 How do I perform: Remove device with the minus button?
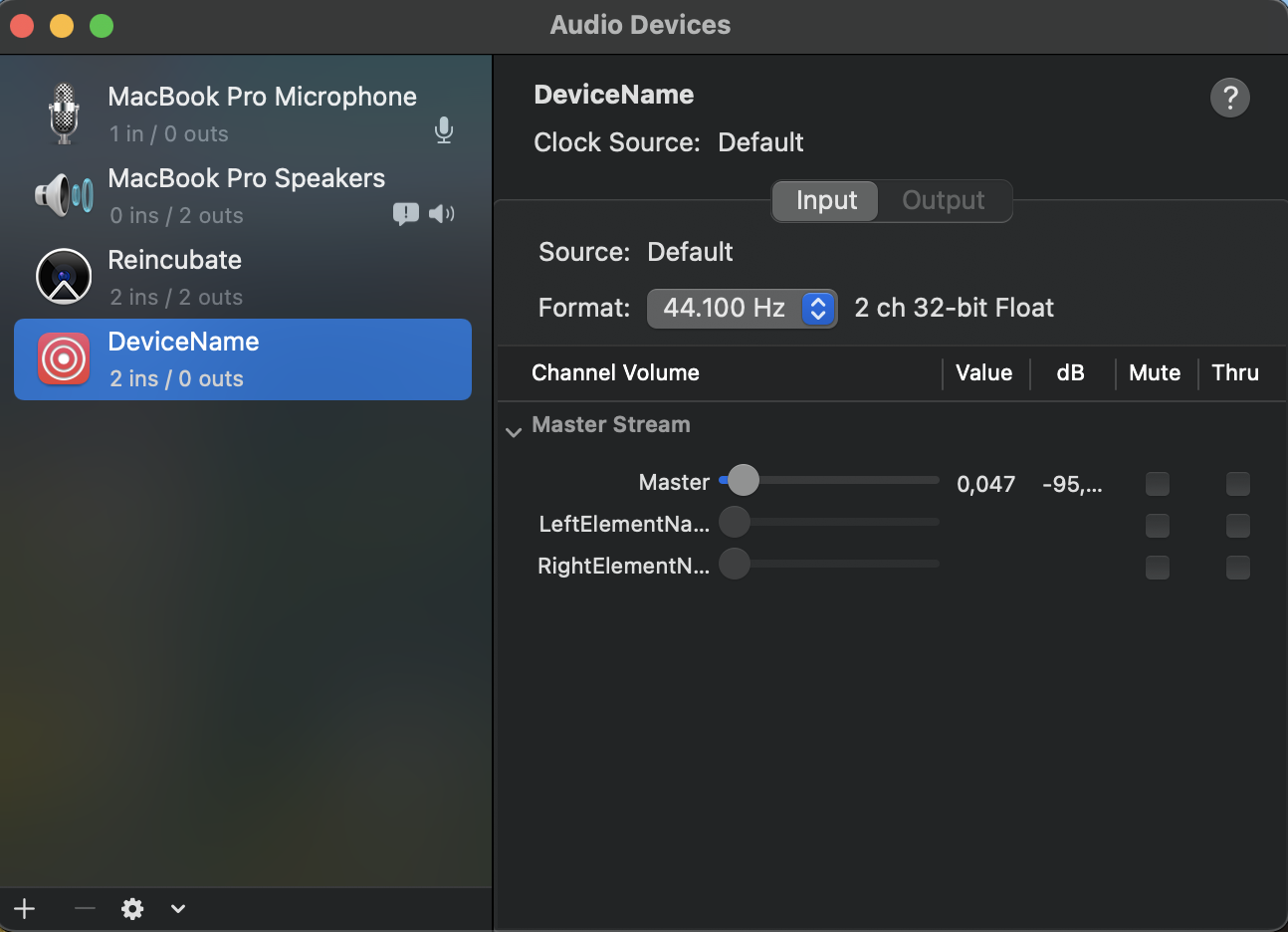point(85,908)
